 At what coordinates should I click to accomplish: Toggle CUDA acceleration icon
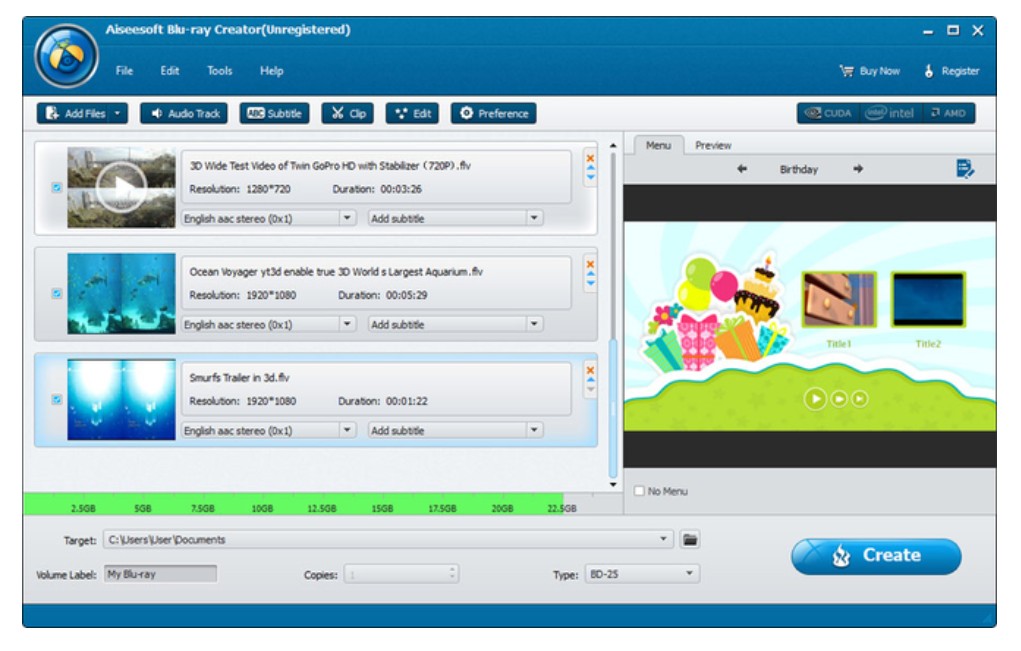pos(828,113)
